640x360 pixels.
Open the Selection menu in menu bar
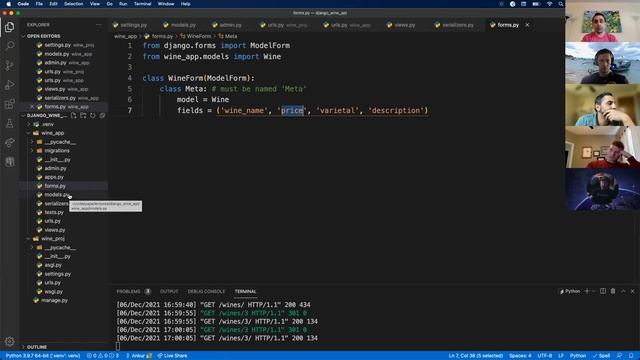coord(73,4)
